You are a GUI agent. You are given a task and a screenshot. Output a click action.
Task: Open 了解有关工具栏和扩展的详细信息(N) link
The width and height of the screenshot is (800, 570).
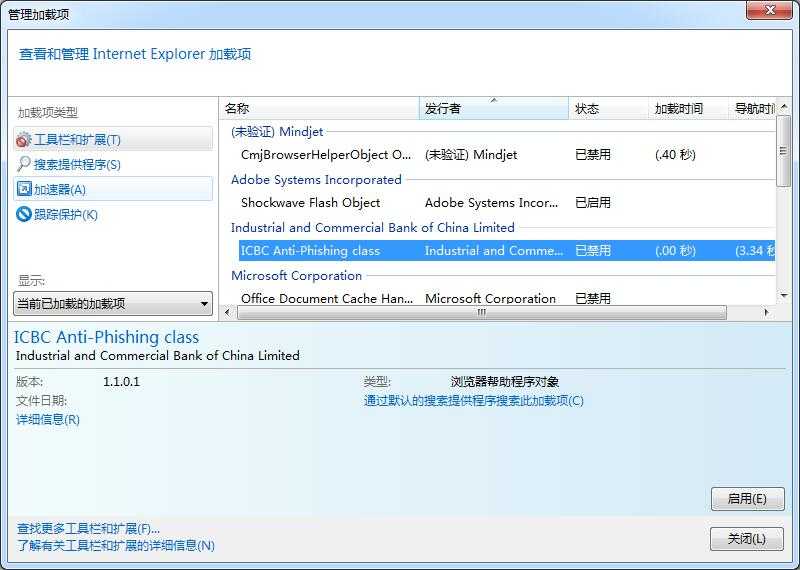click(x=116, y=546)
